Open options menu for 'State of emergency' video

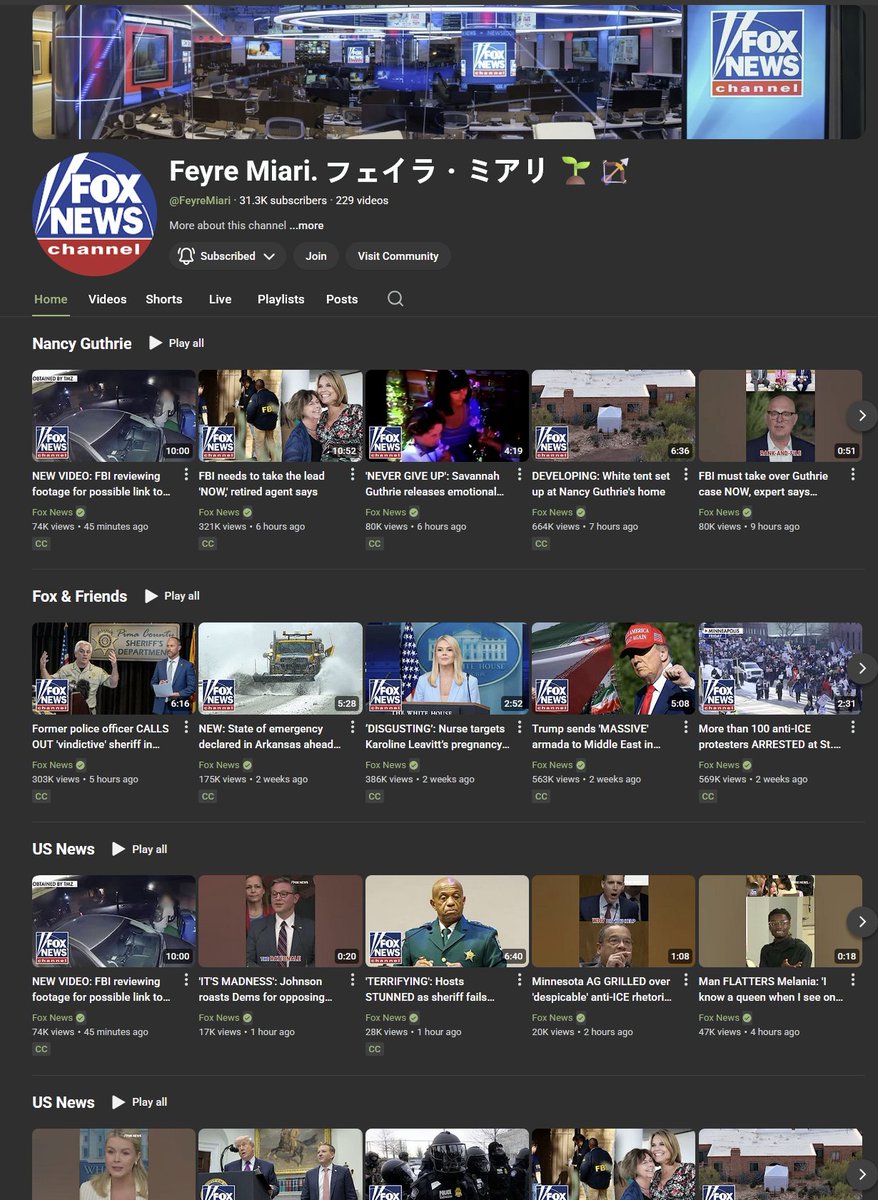click(x=352, y=728)
